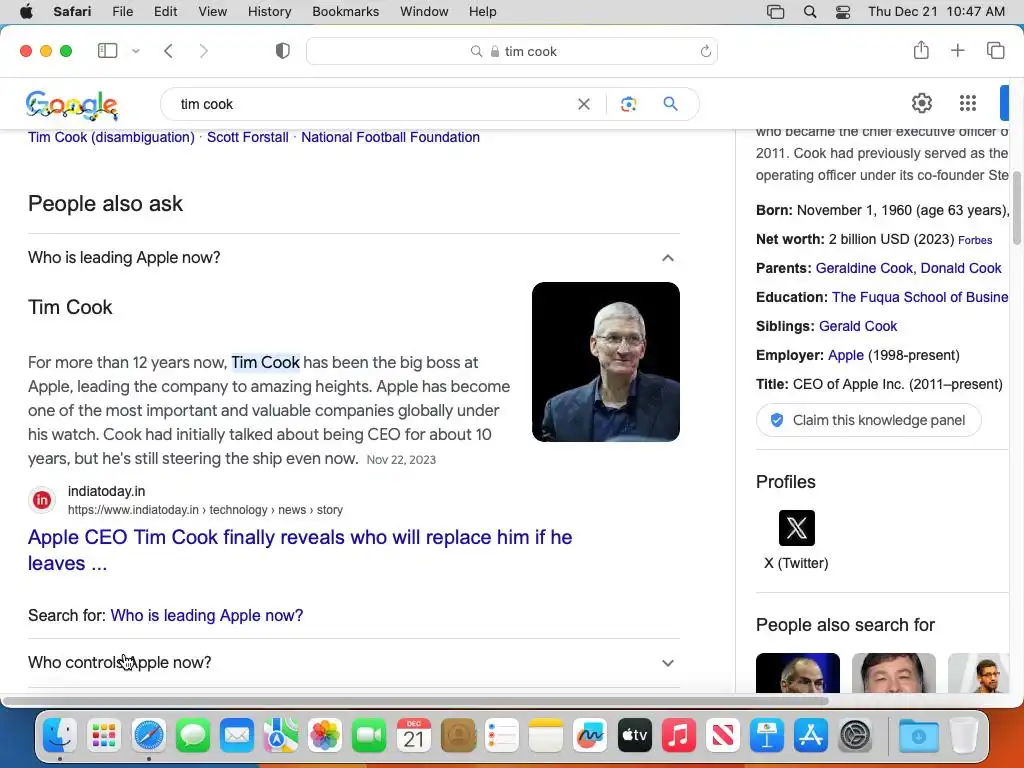This screenshot has height=768, width=1024.
Task: Click the Google logo
Action: coord(72,104)
